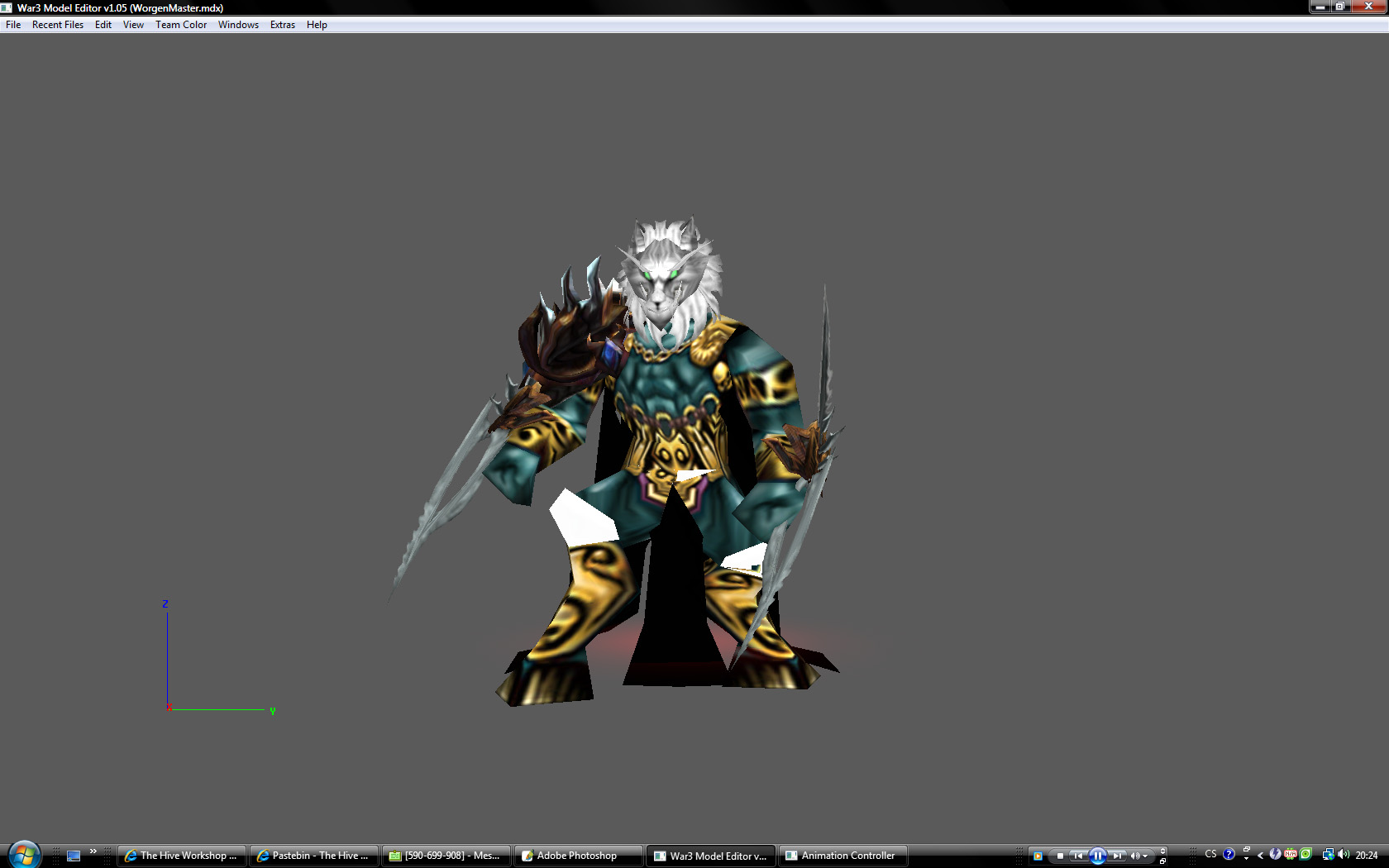Restore the language bar
Image resolution: width=1389 pixels, height=868 pixels.
[x=1247, y=849]
